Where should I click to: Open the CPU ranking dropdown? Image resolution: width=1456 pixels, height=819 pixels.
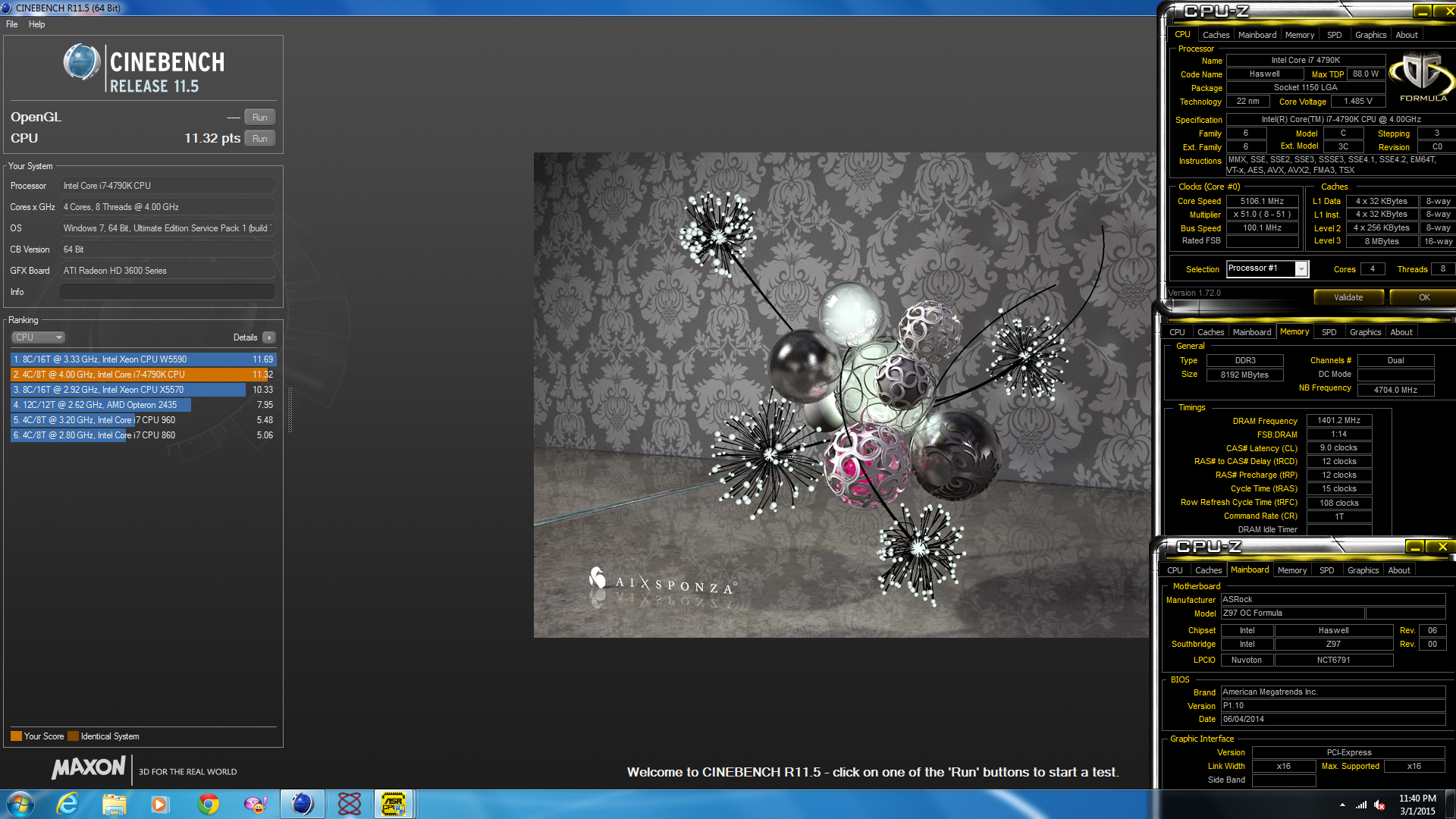[x=38, y=337]
